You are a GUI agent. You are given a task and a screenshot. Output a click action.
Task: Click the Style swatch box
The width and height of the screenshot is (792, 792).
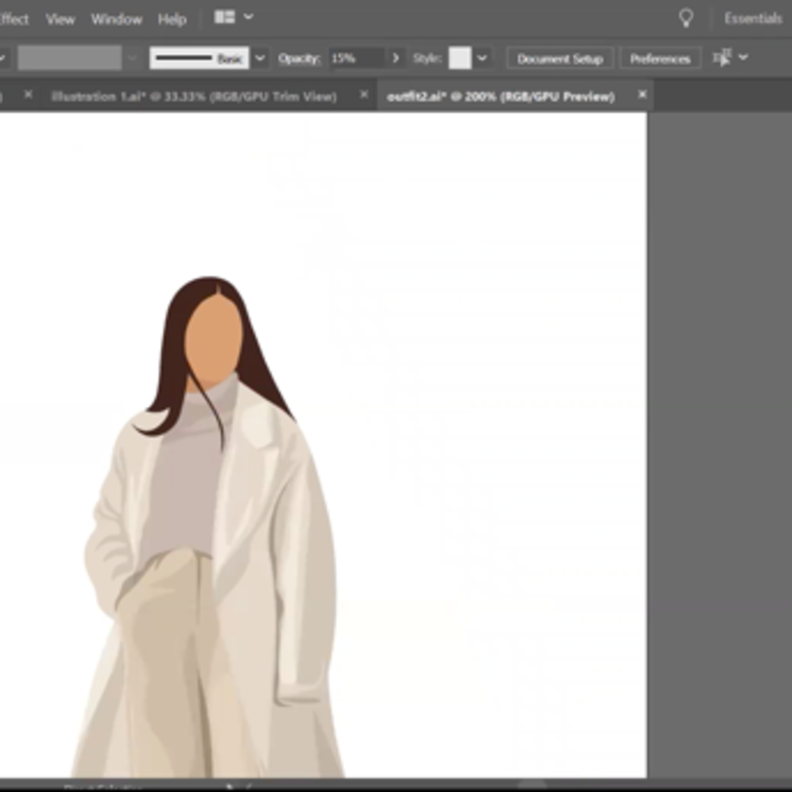coord(459,58)
